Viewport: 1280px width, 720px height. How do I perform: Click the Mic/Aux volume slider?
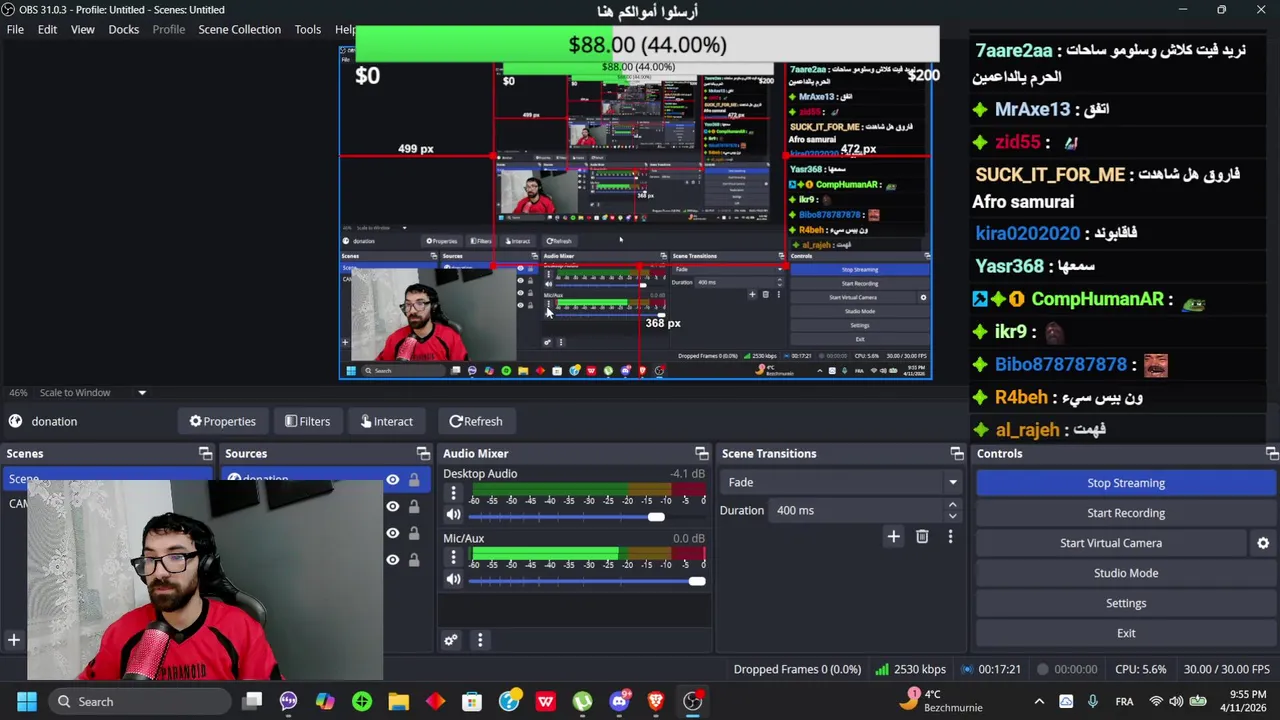pyautogui.click(x=587, y=581)
